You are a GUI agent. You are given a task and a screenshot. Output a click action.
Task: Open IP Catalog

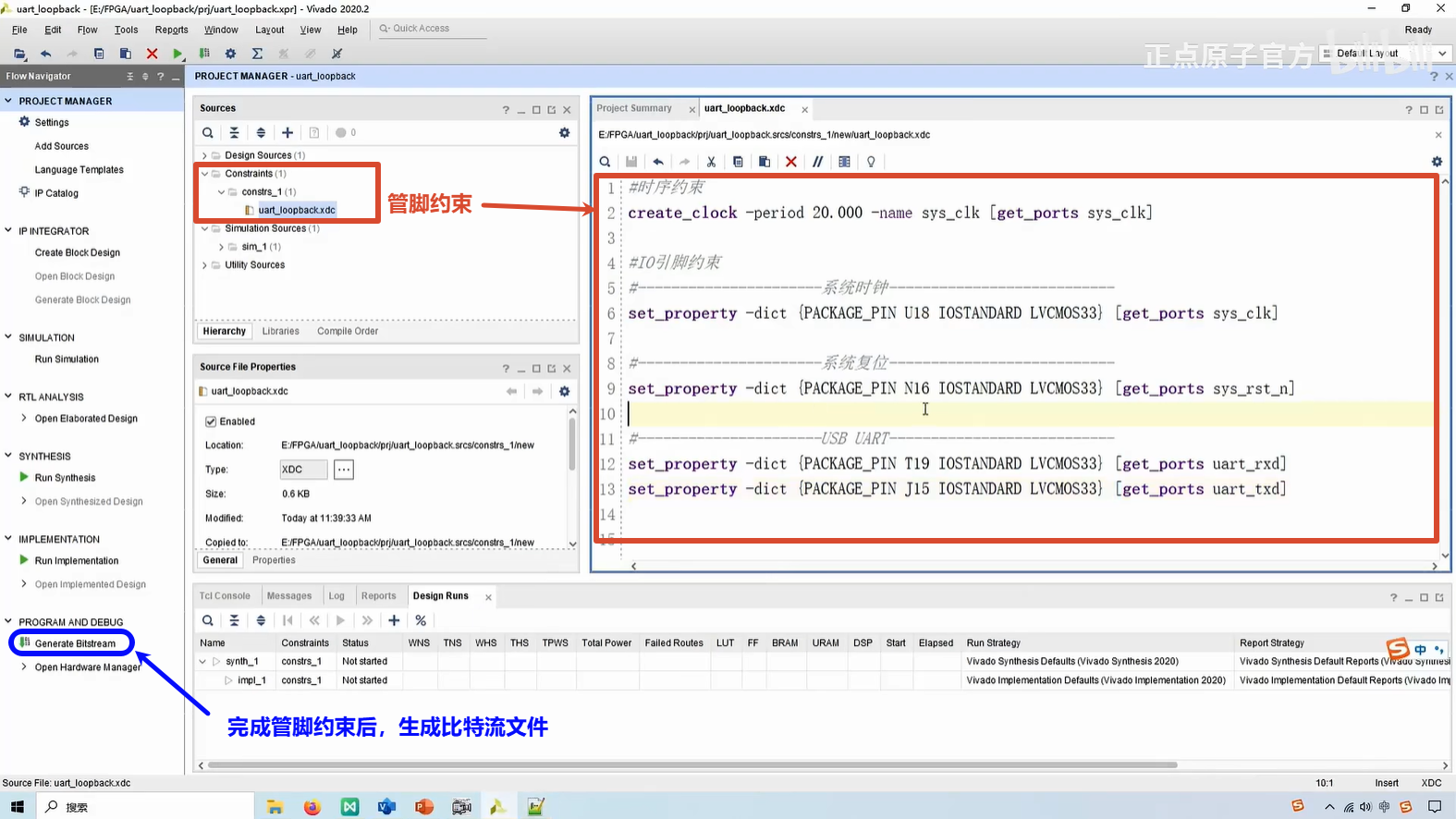click(x=56, y=193)
